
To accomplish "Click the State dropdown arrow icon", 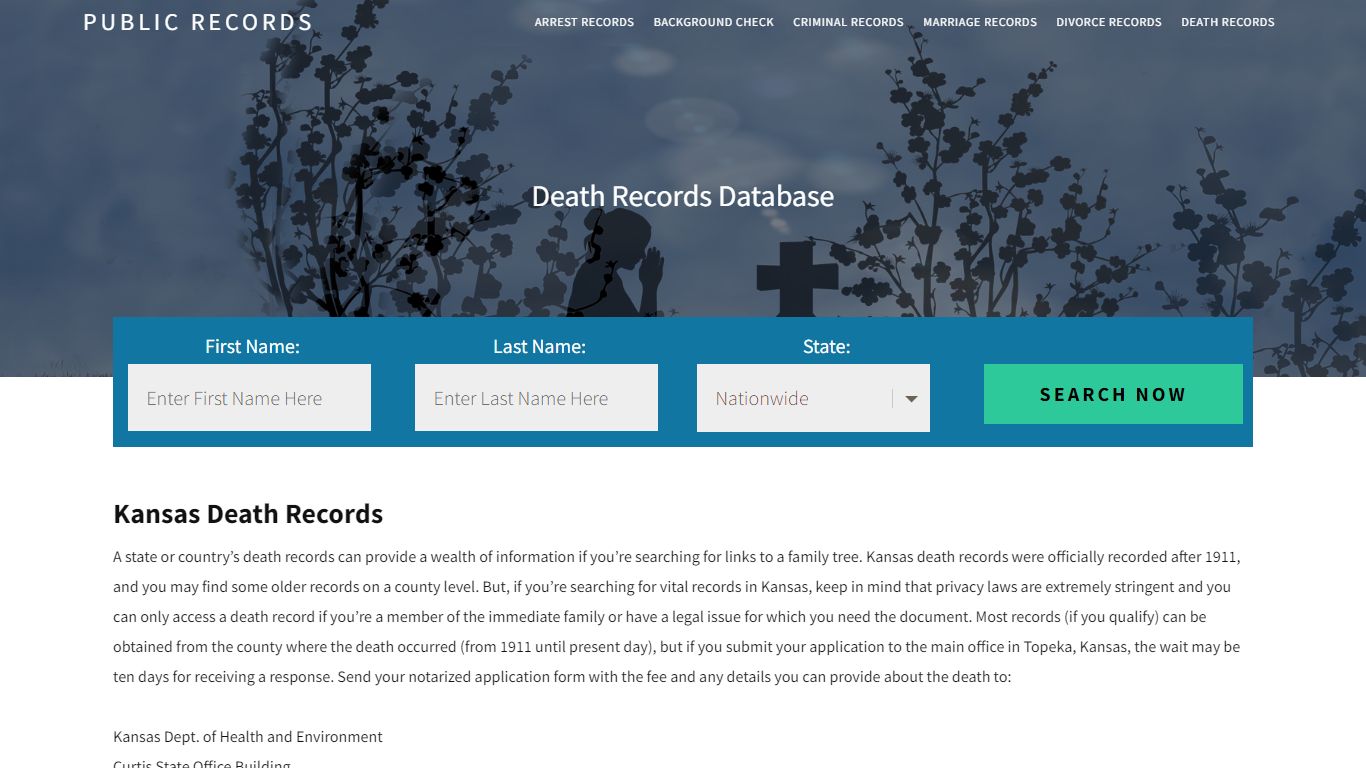I will click(x=911, y=399).
